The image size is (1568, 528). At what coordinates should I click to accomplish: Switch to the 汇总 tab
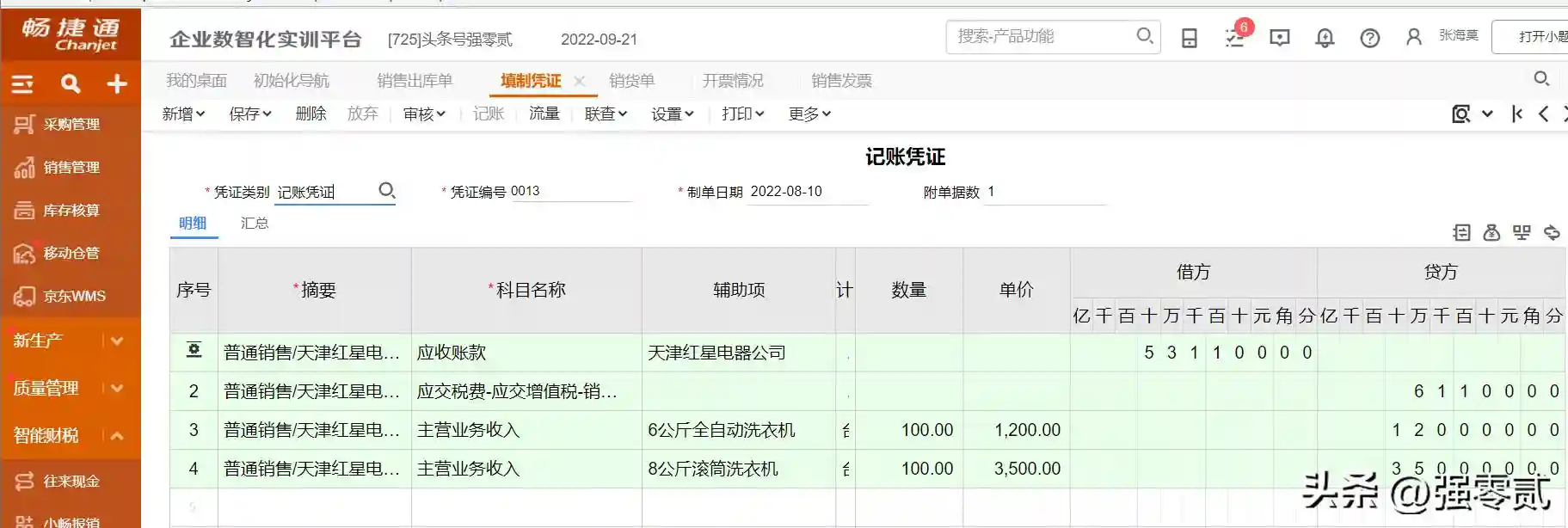point(255,223)
